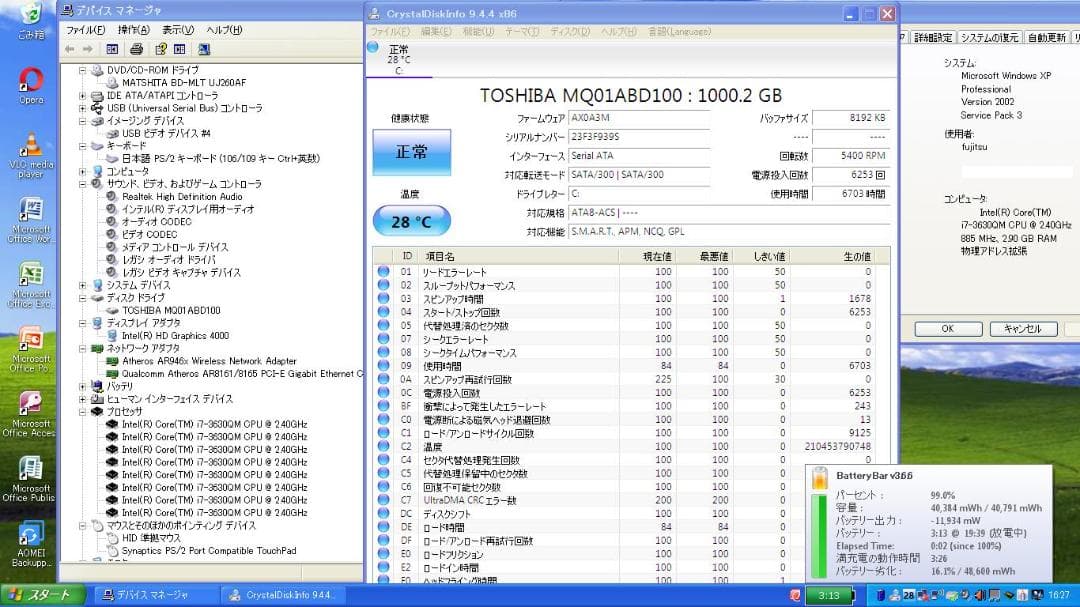Select Realtek High Definition Audio tree item

182,197
